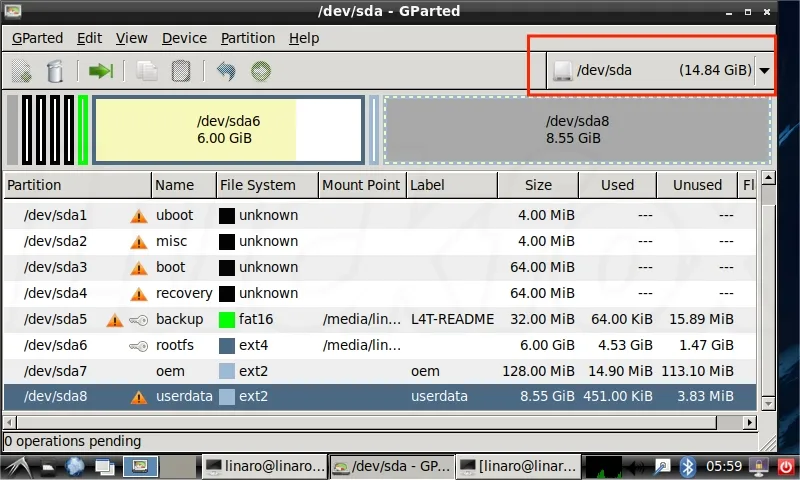Click the /dev/sda - GP... taskbar button
The width and height of the screenshot is (800, 480).
(391, 467)
